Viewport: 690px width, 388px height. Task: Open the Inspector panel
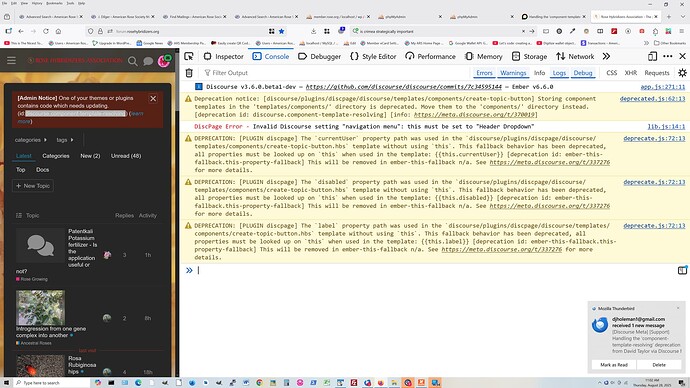click(x=224, y=56)
